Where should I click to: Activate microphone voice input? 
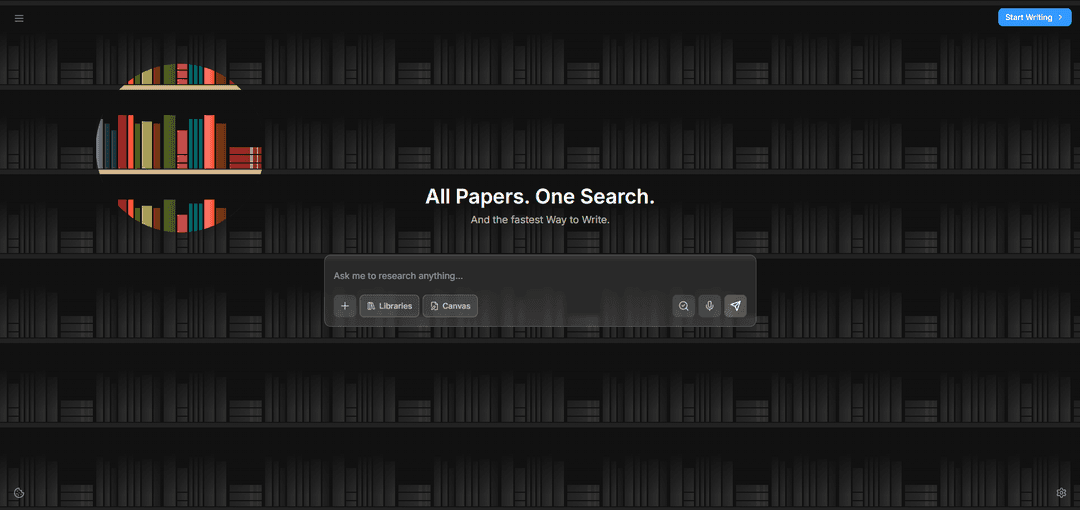click(x=710, y=306)
